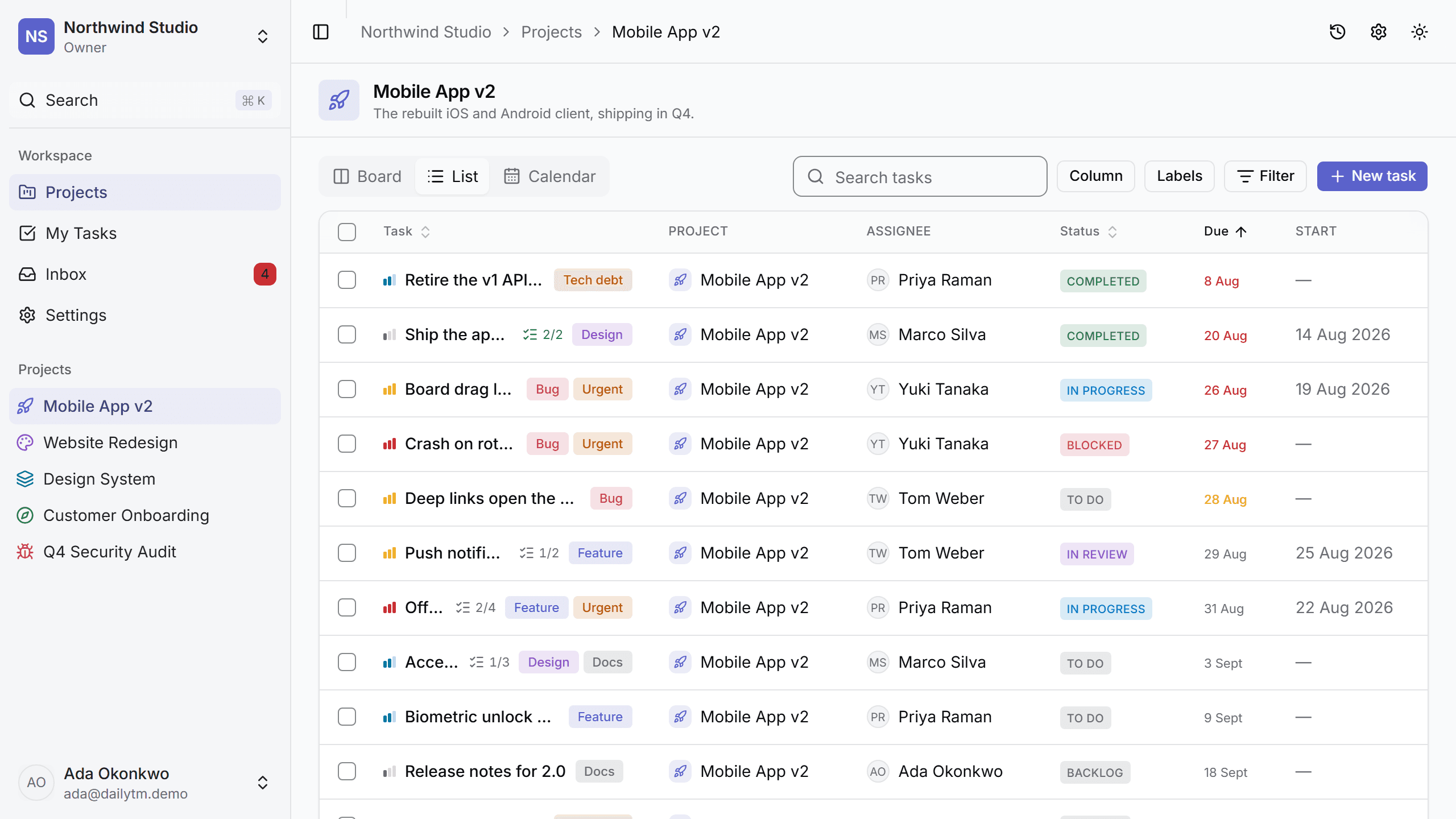The image size is (1456, 819).
Task: Open the Release notes for 2.0 task
Action: coord(485,771)
